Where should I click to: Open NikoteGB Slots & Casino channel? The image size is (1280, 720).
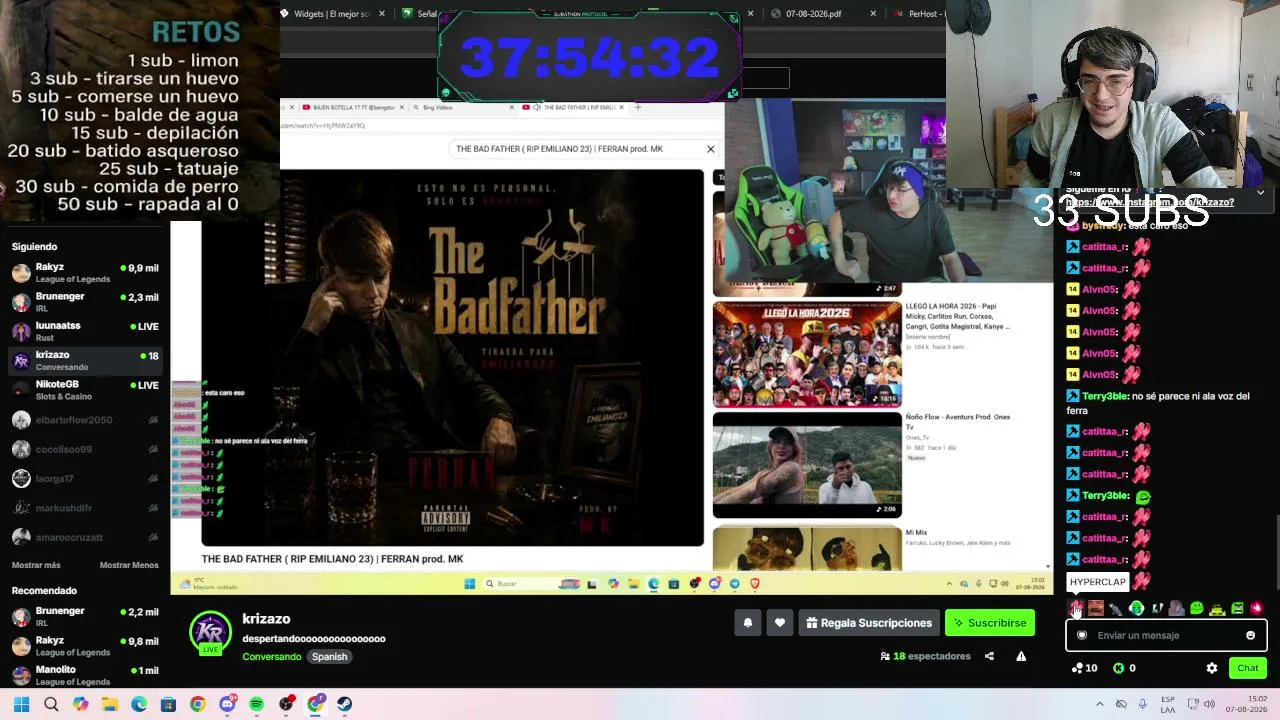pyautogui.click(x=85, y=390)
